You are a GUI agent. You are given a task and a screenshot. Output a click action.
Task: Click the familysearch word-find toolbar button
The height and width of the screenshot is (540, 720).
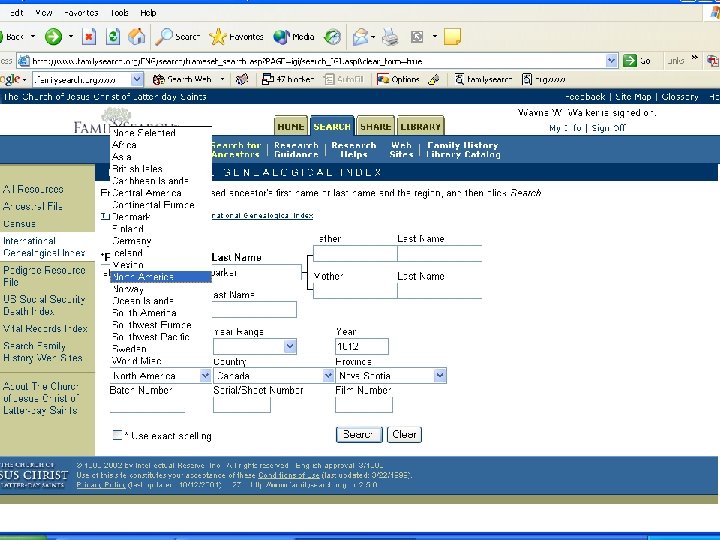pyautogui.click(x=484, y=79)
